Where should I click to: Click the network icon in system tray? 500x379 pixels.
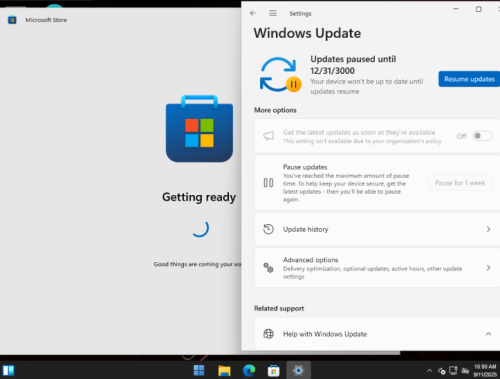pos(453,370)
